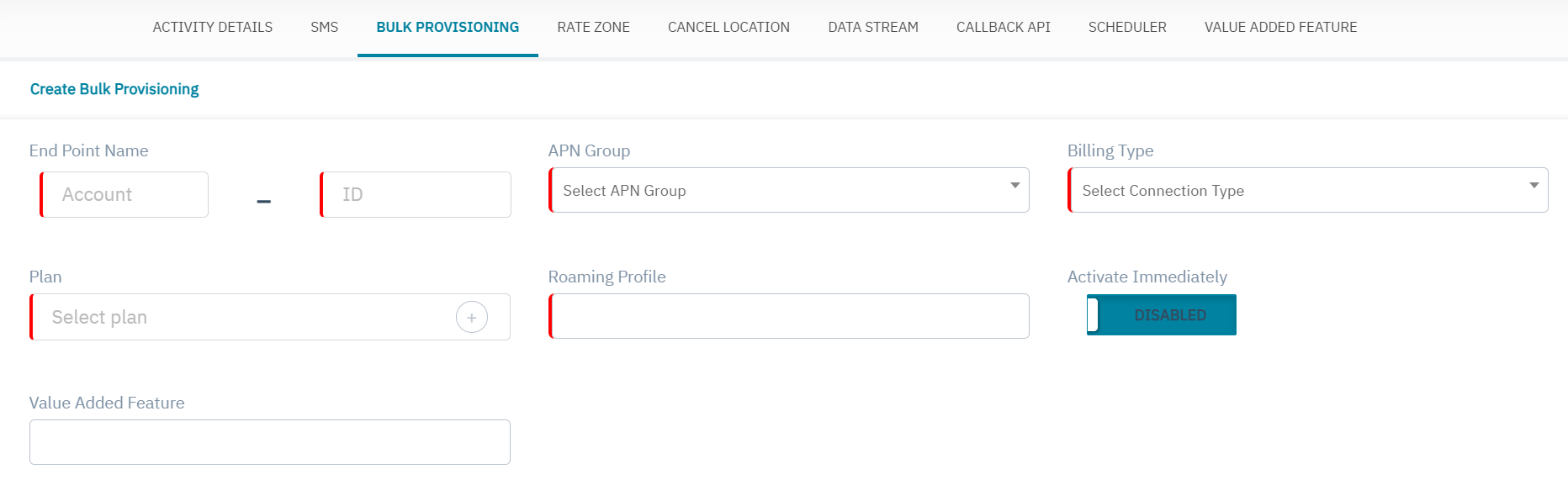
Task: Open the Cancel Location tab
Action: (x=728, y=27)
